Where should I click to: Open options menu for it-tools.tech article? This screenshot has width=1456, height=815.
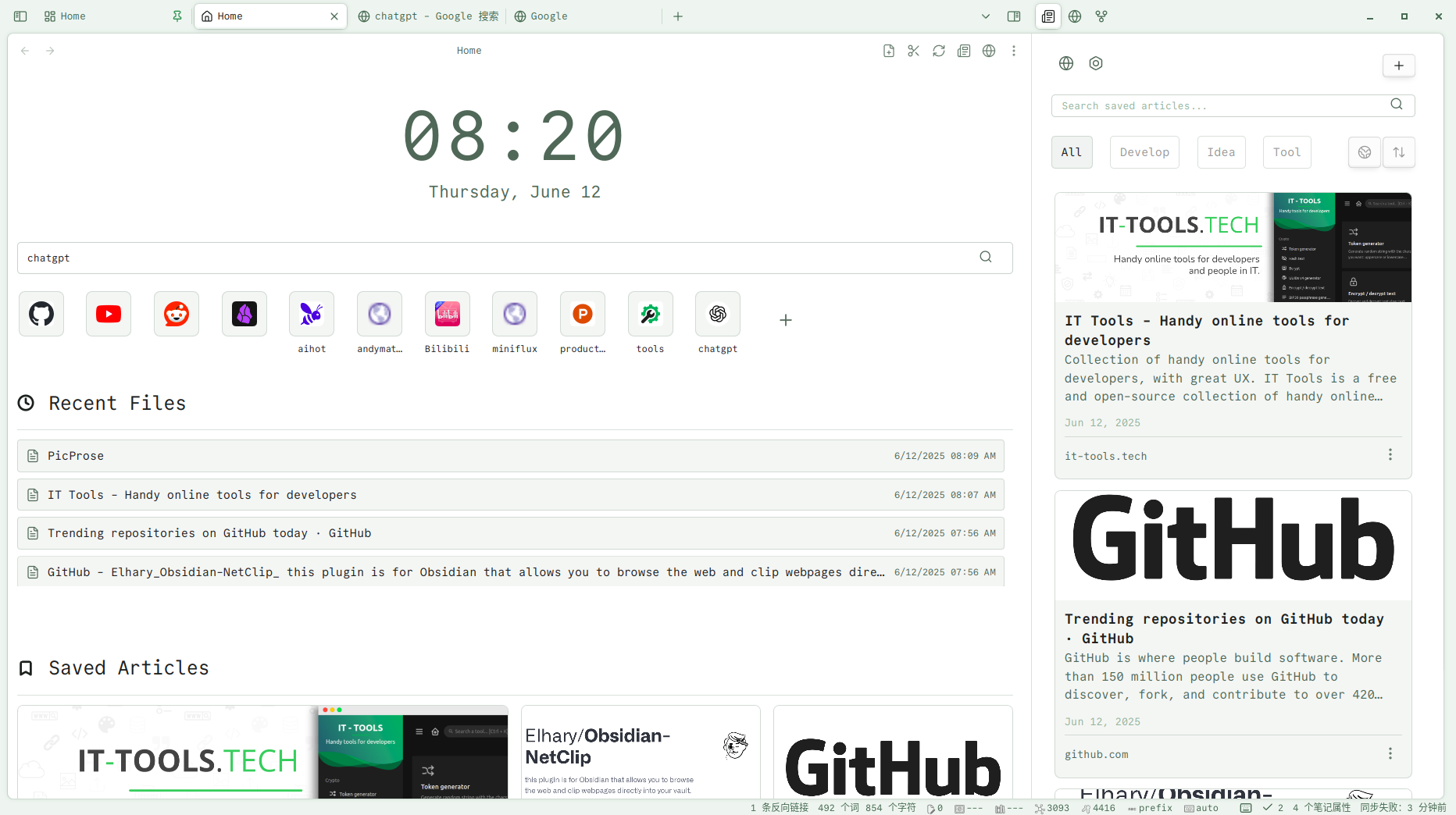[x=1390, y=455]
